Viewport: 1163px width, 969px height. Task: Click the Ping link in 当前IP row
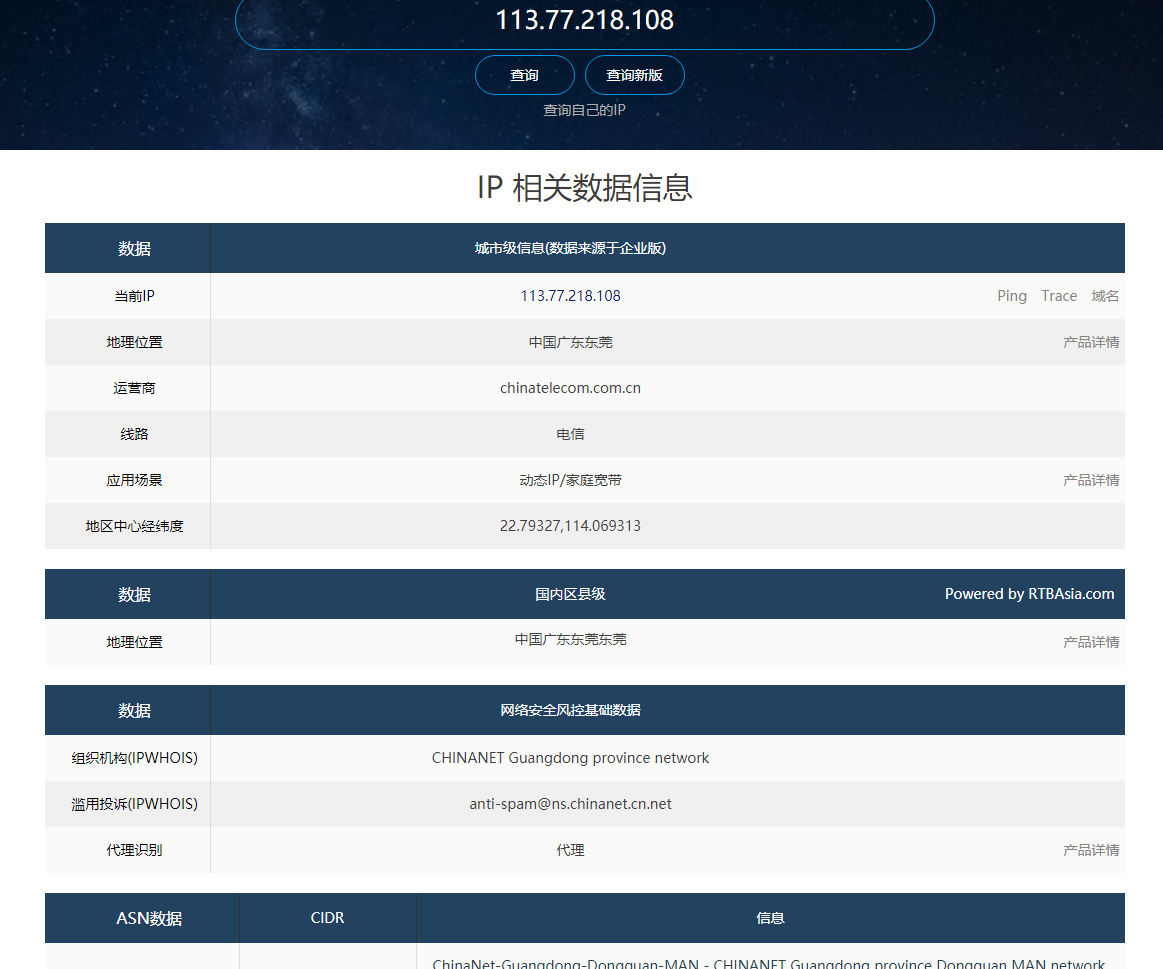(1012, 296)
